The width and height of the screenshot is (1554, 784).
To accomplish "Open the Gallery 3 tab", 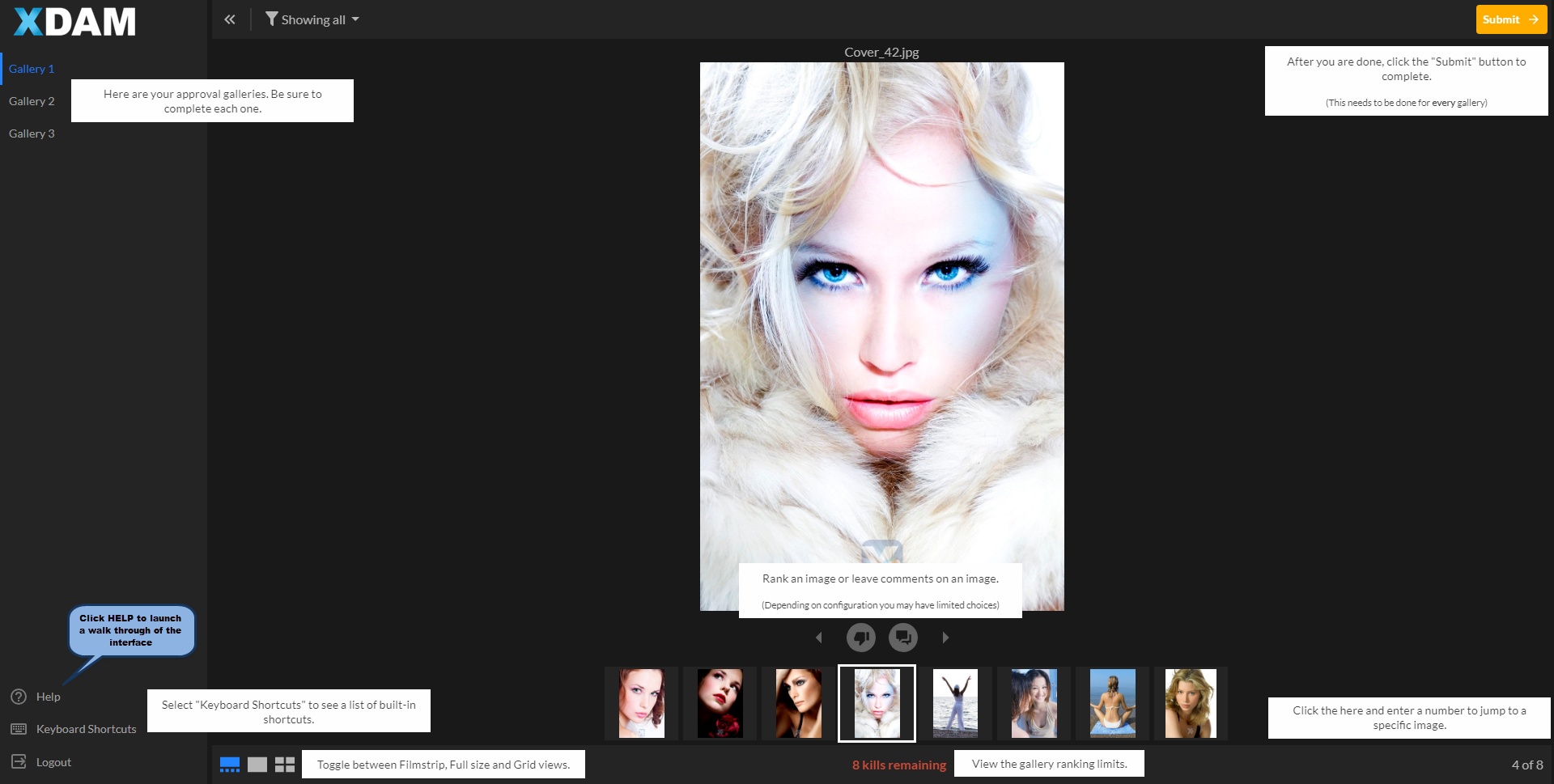I will tap(32, 133).
